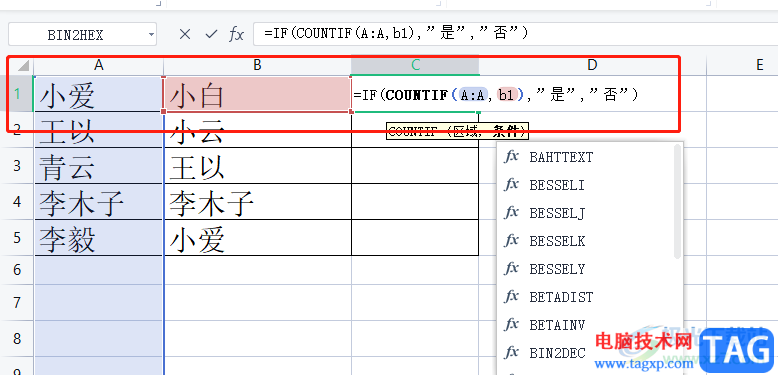The height and width of the screenshot is (375, 778).
Task: Choose BETAINV from function suggestions
Action: 586,325
